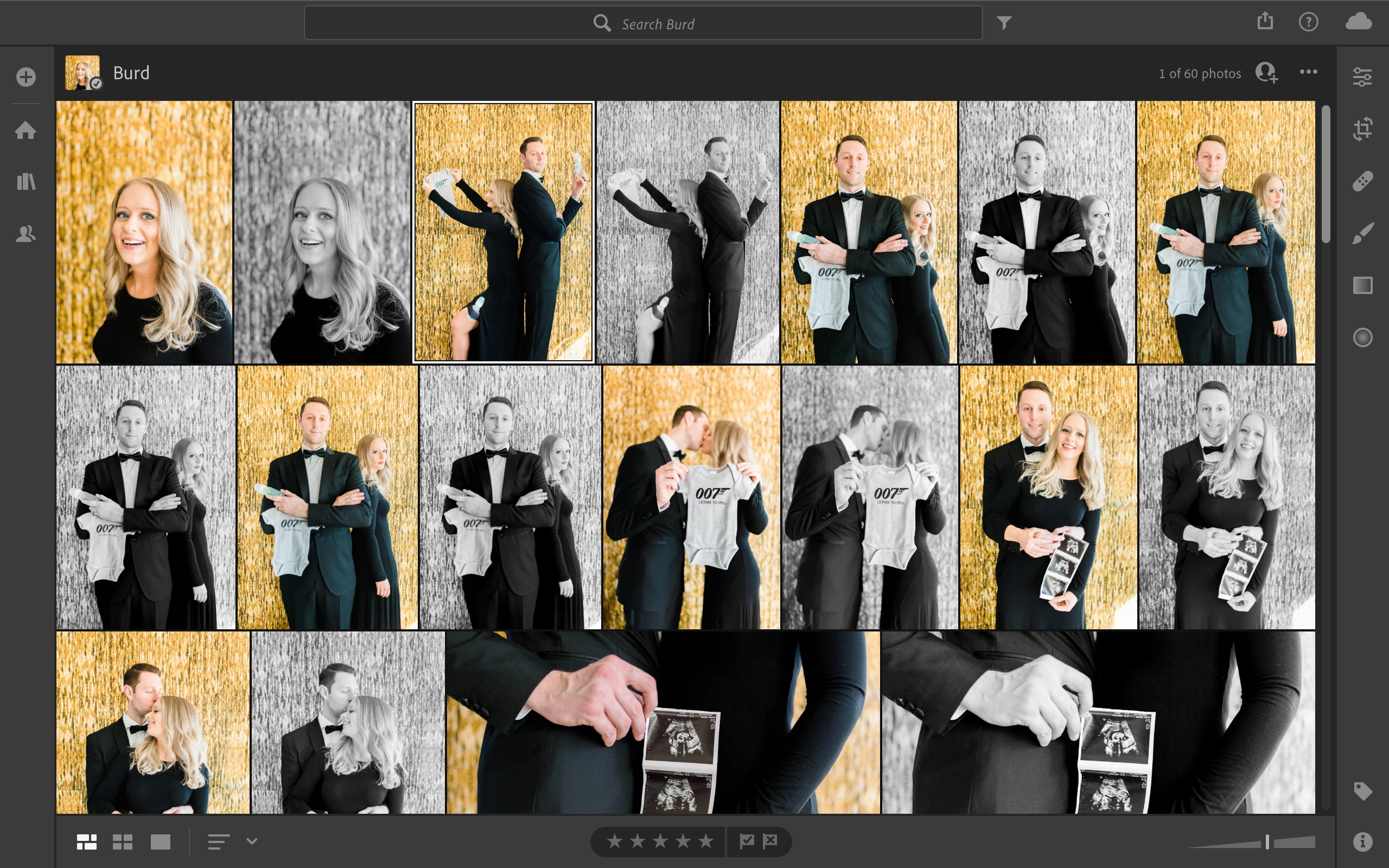This screenshot has width=1389, height=868.
Task: Switch to Detail single-photo view
Action: [x=160, y=841]
